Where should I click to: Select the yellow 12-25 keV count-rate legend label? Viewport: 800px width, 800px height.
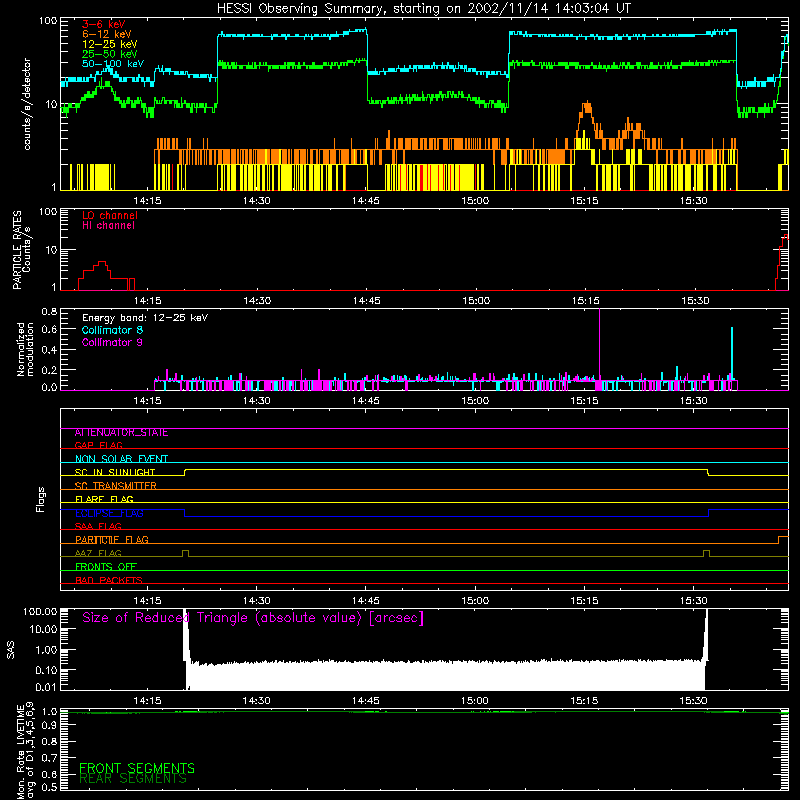(110, 44)
